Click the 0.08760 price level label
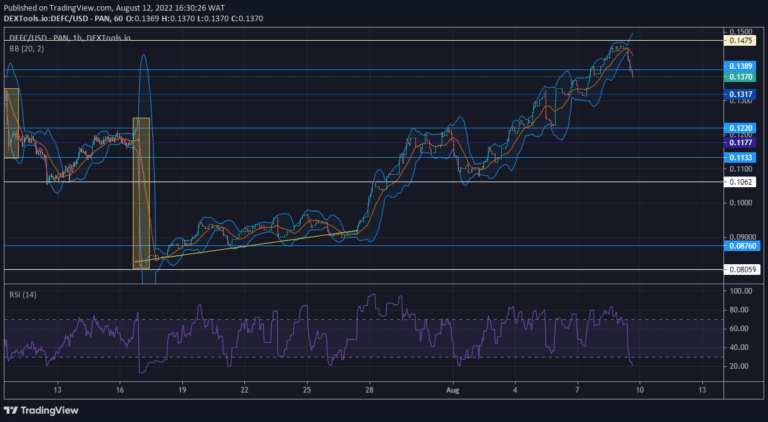This screenshot has width=768, height=422. 742,246
